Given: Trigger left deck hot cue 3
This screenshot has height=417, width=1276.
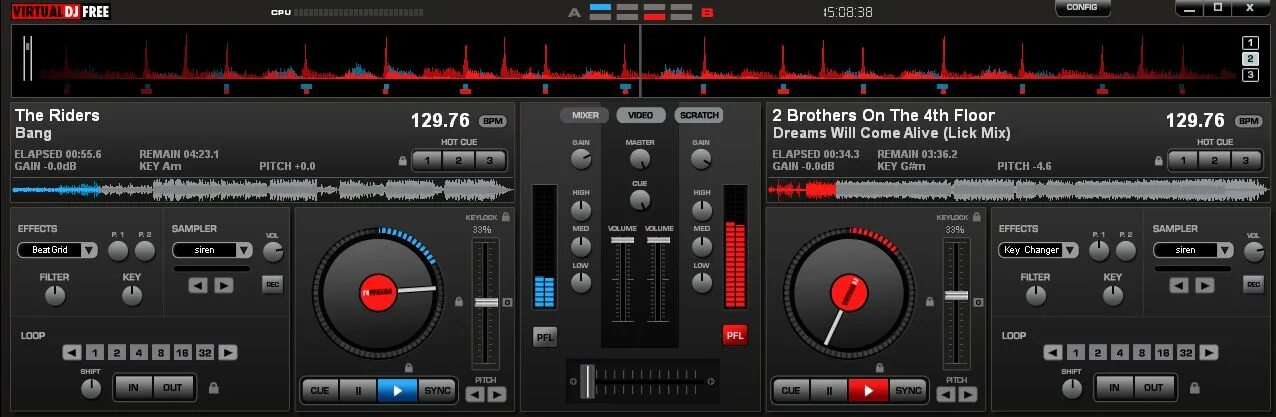Looking at the screenshot, I should click(490, 160).
